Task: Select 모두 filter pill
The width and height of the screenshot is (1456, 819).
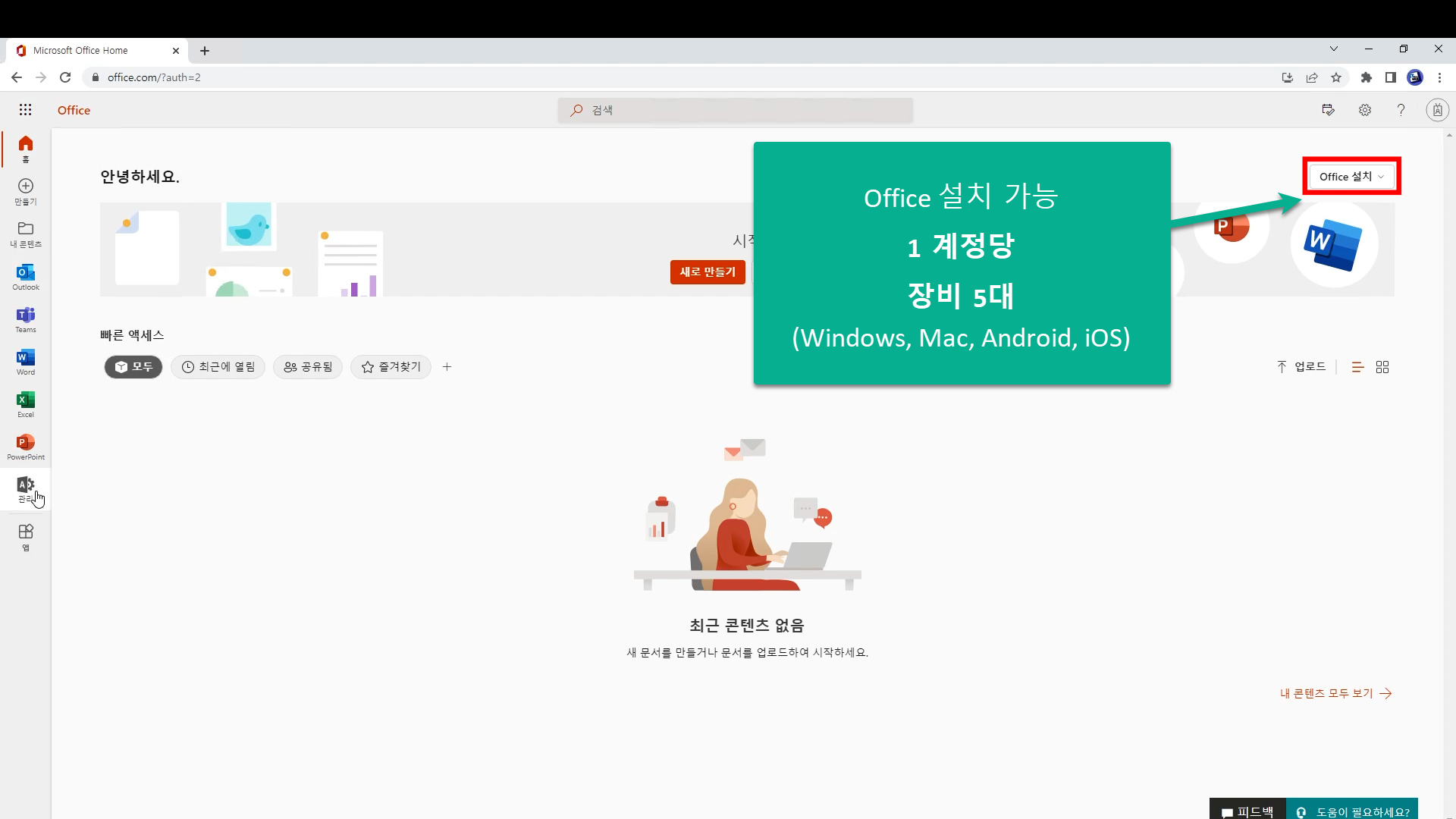Action: (x=133, y=367)
